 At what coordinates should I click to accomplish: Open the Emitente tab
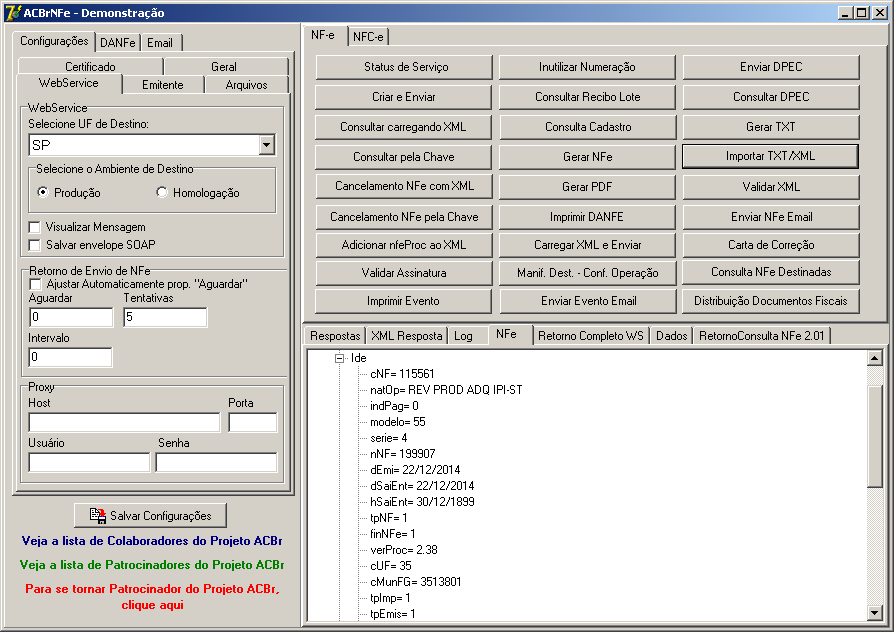[x=163, y=84]
